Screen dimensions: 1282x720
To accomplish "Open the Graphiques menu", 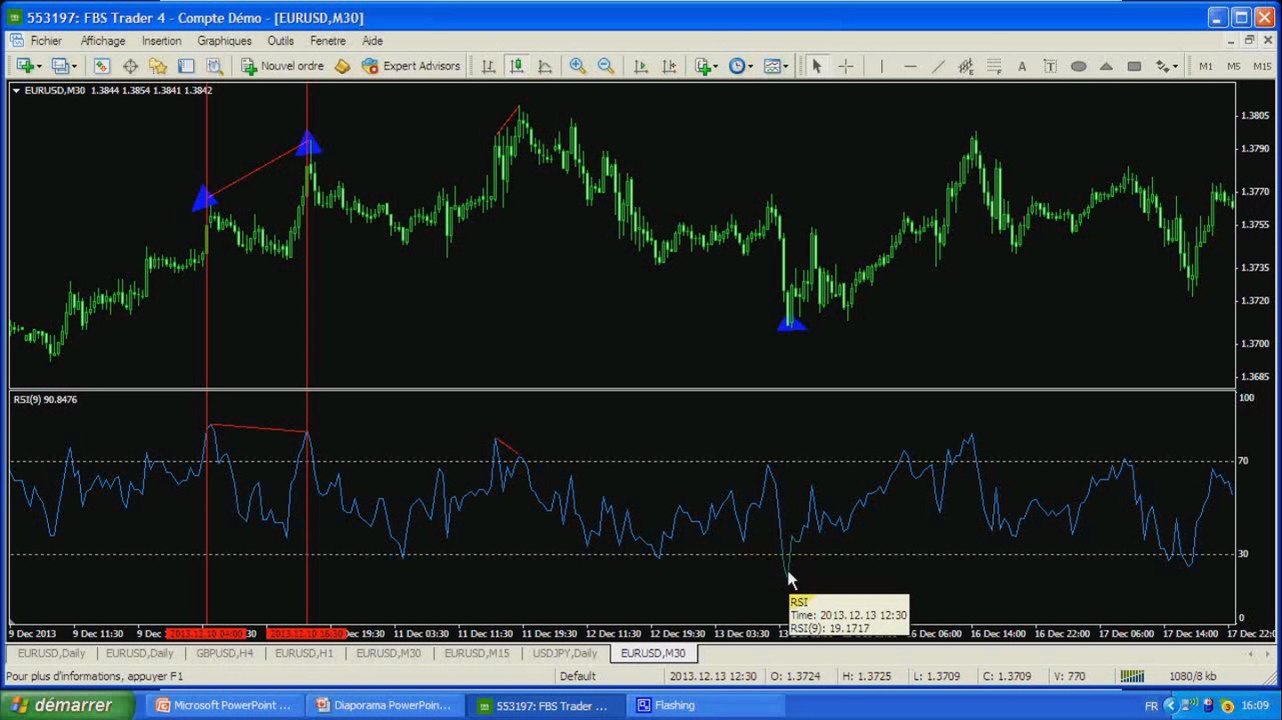I will [x=224, y=41].
